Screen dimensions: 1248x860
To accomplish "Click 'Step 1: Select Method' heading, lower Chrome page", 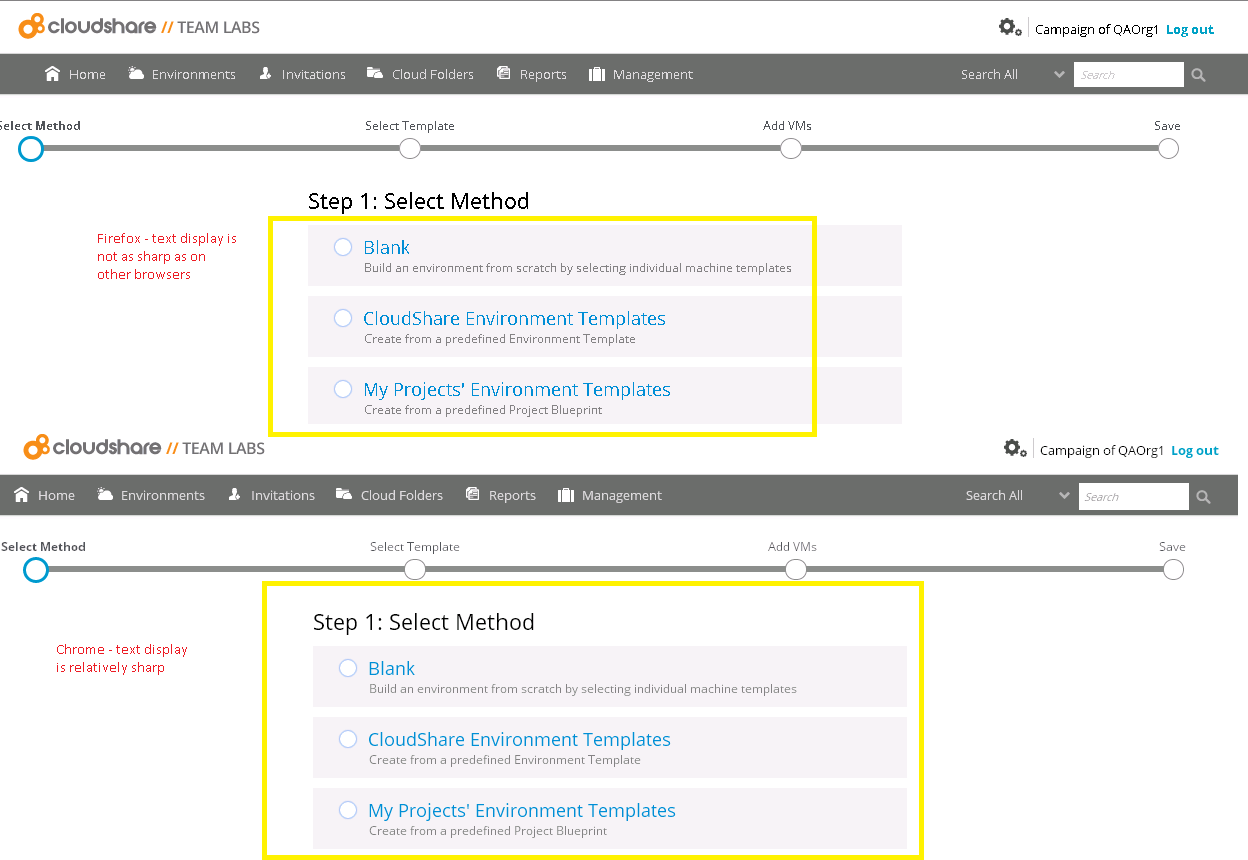I will pyautogui.click(x=423, y=622).
